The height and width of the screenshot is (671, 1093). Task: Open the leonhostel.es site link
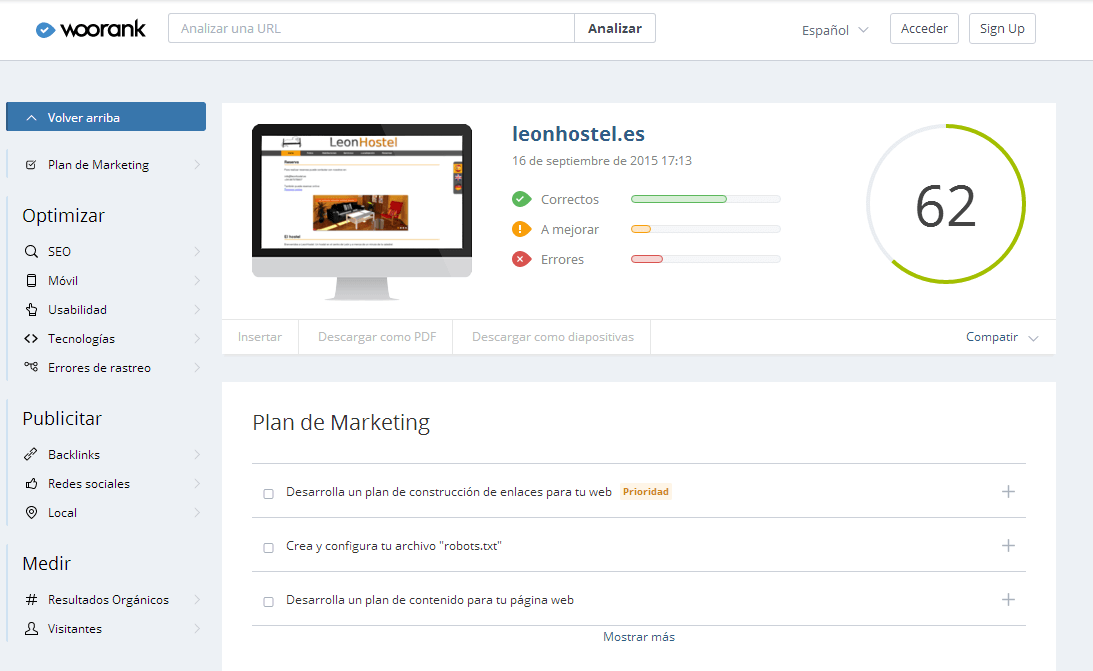click(579, 134)
